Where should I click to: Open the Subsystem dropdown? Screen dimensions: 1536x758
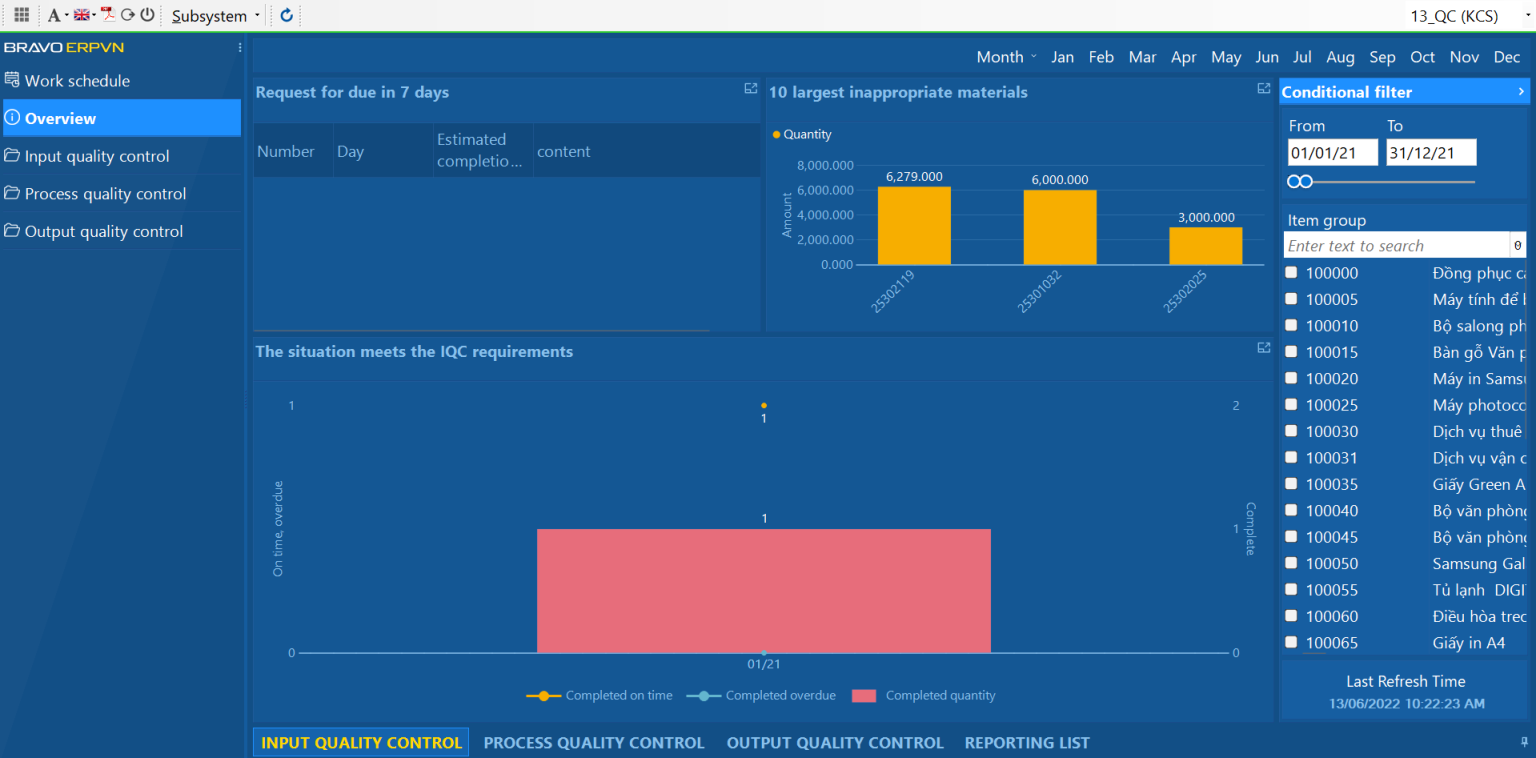pos(215,16)
